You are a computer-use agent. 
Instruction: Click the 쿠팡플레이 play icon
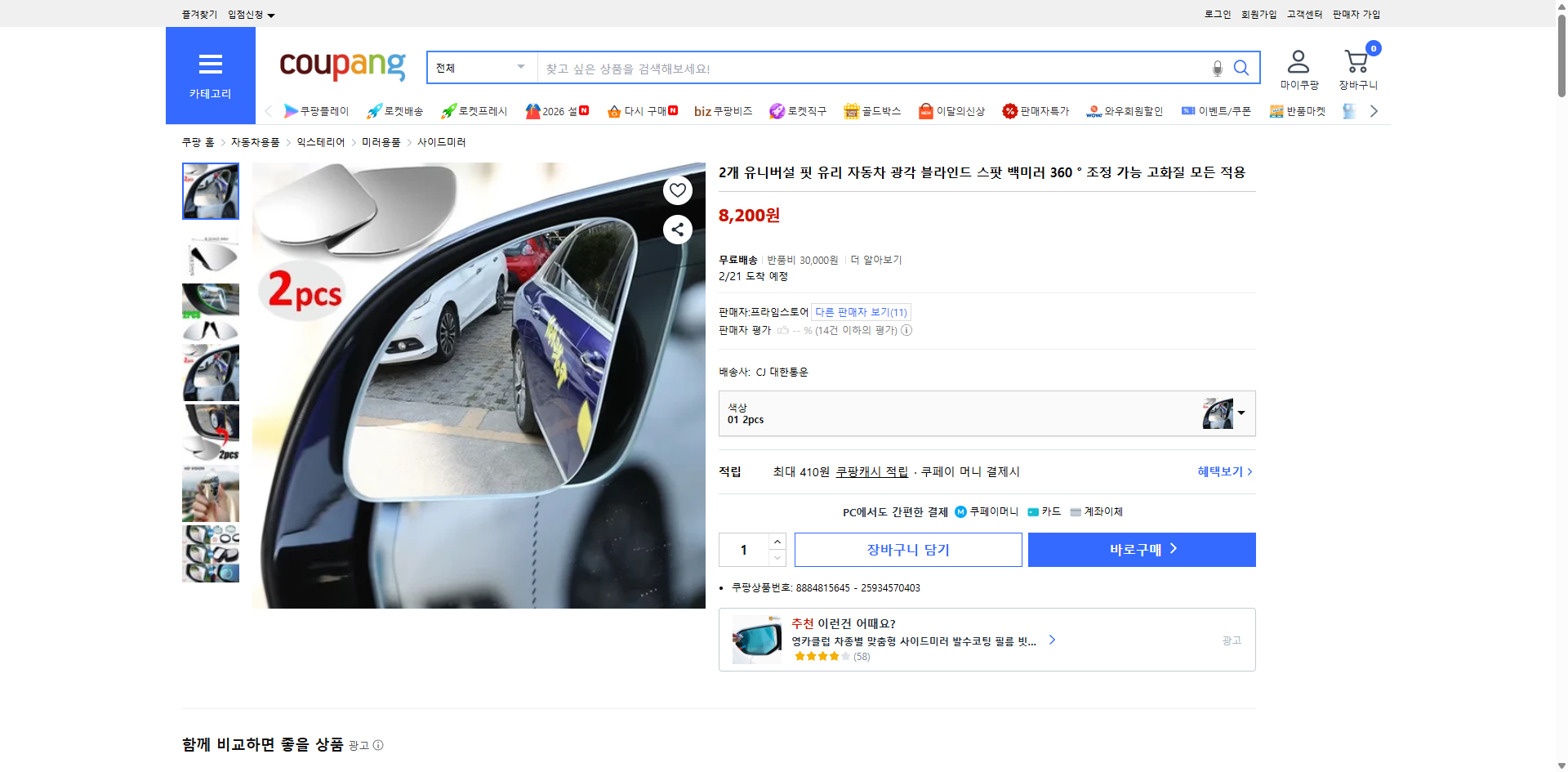[290, 110]
